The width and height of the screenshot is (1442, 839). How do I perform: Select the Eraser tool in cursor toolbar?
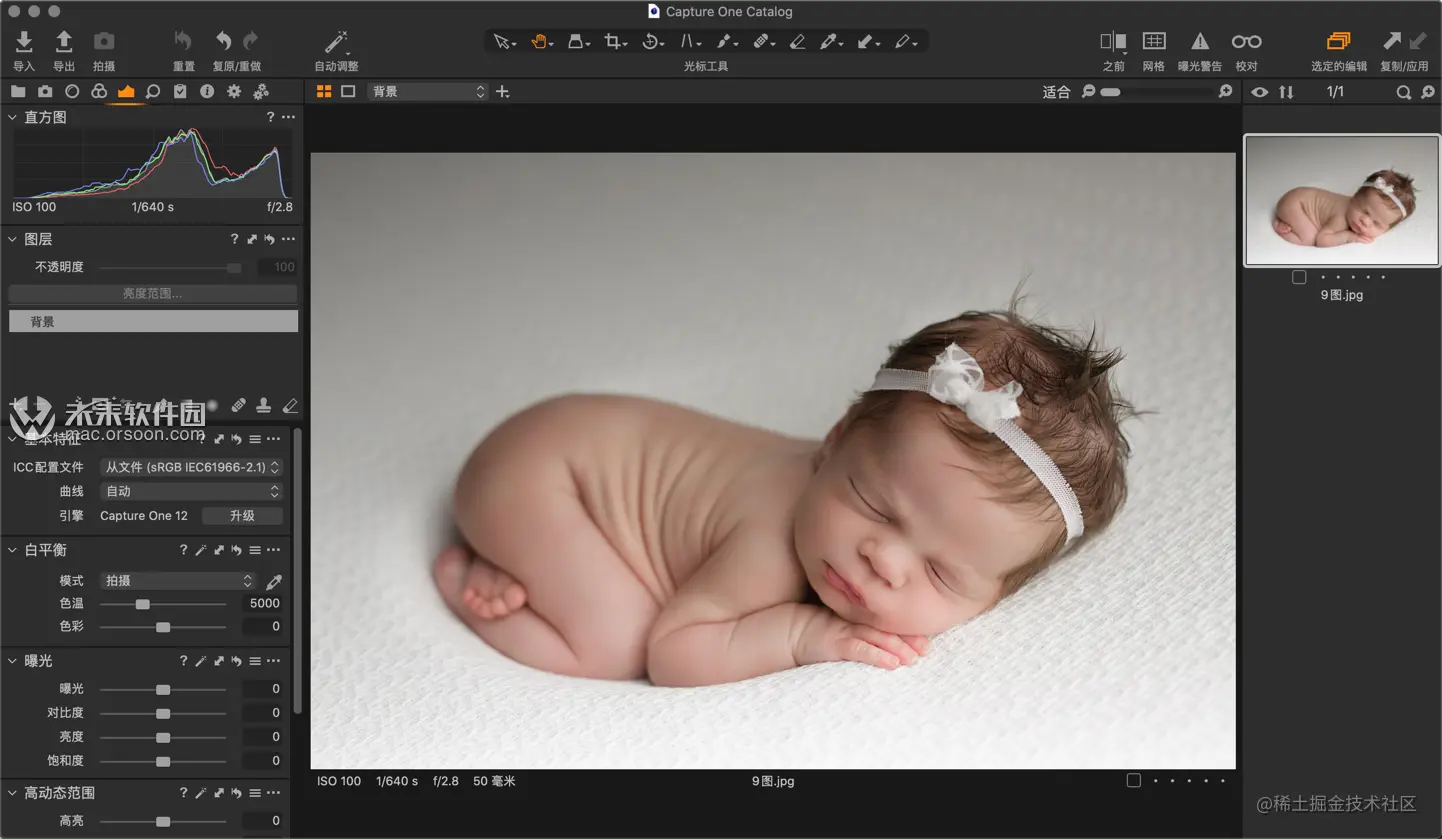point(797,42)
